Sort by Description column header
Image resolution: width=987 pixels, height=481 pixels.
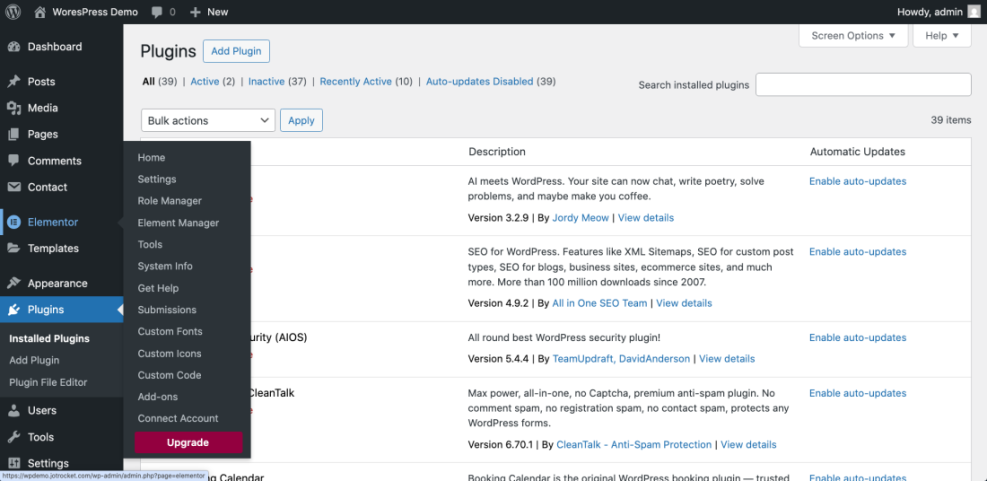click(497, 152)
